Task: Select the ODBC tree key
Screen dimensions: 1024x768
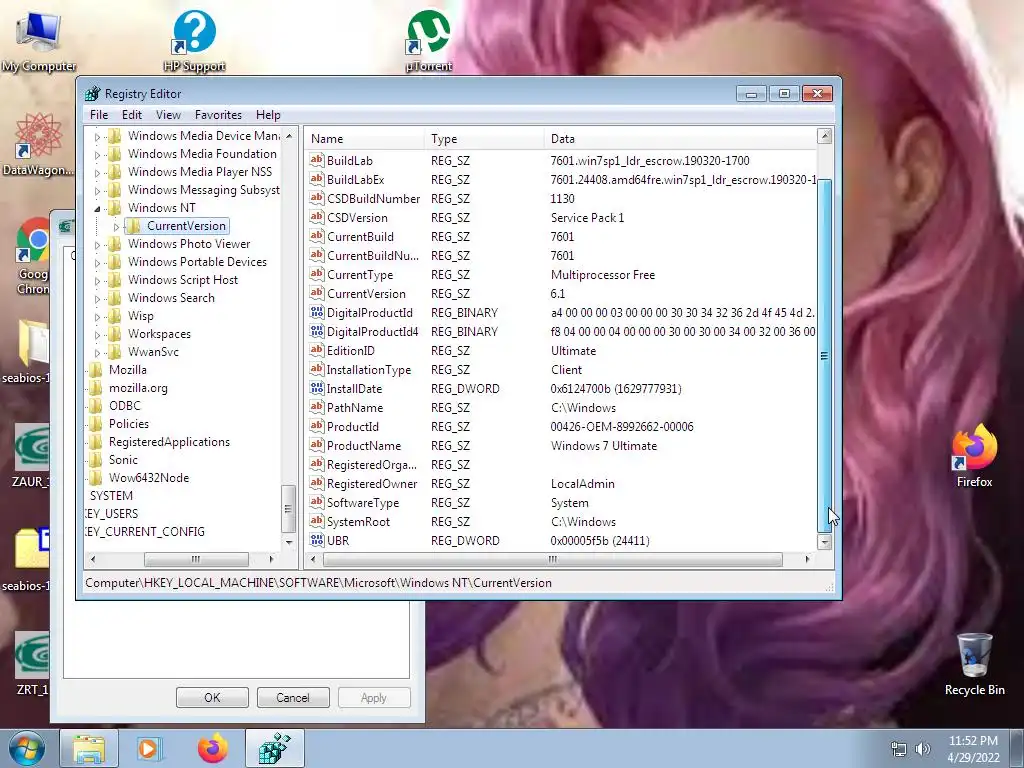Action: click(124, 406)
